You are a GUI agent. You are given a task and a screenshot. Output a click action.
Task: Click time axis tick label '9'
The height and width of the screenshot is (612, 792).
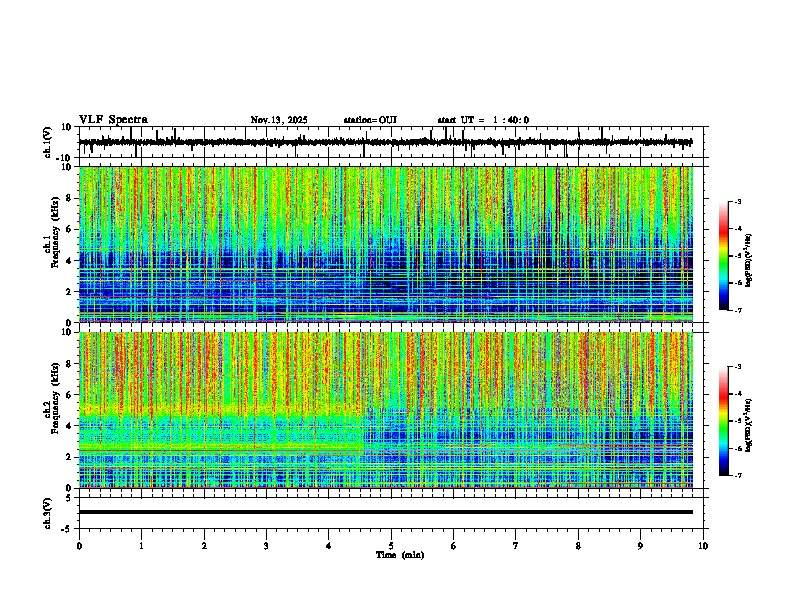pos(640,546)
